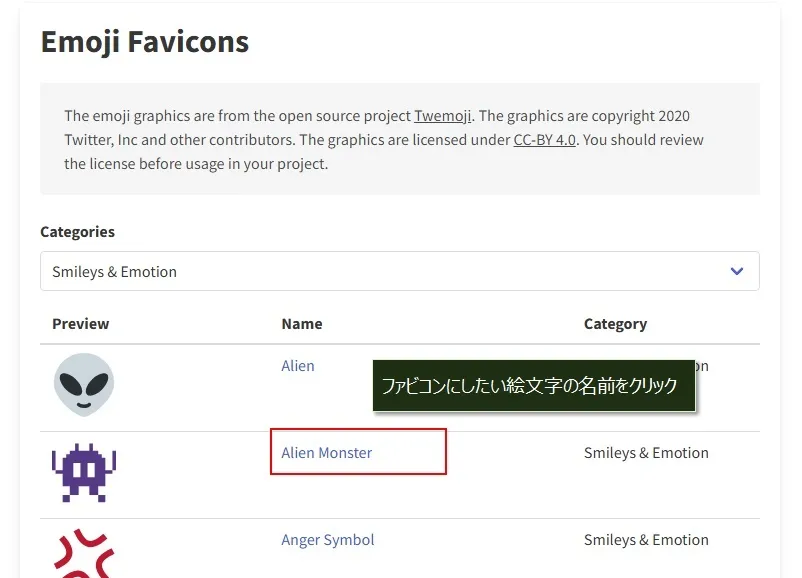Screen dimensions: 802x578
Task: Open the Anger Symbol name link
Action: (328, 540)
